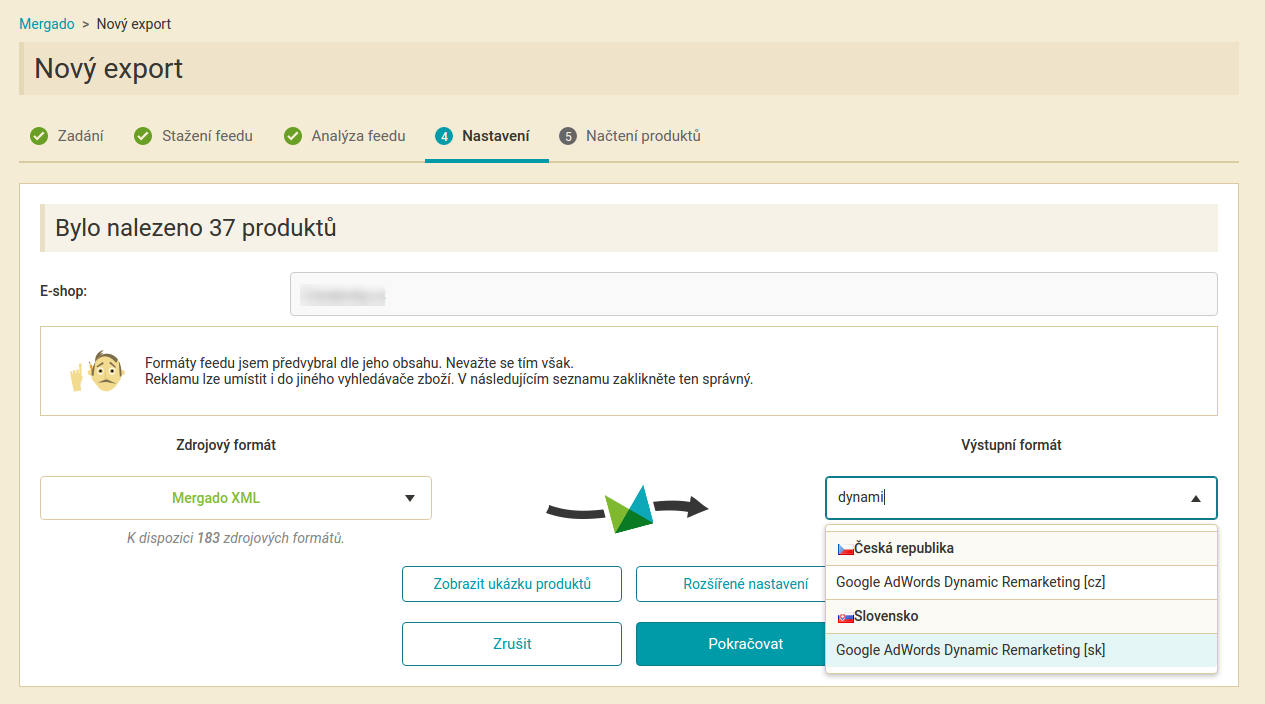Open the Zadání step tab
The height and width of the screenshot is (704, 1265).
(67, 136)
